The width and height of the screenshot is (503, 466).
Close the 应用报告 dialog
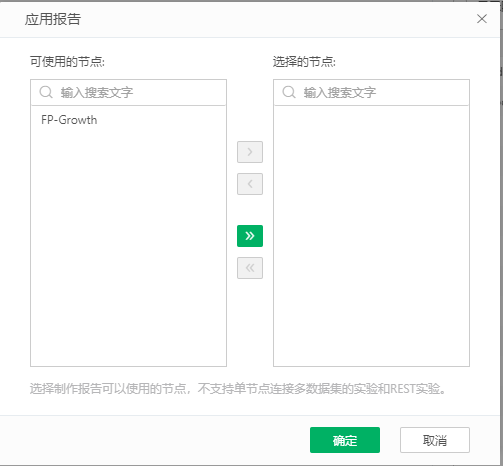click(482, 19)
